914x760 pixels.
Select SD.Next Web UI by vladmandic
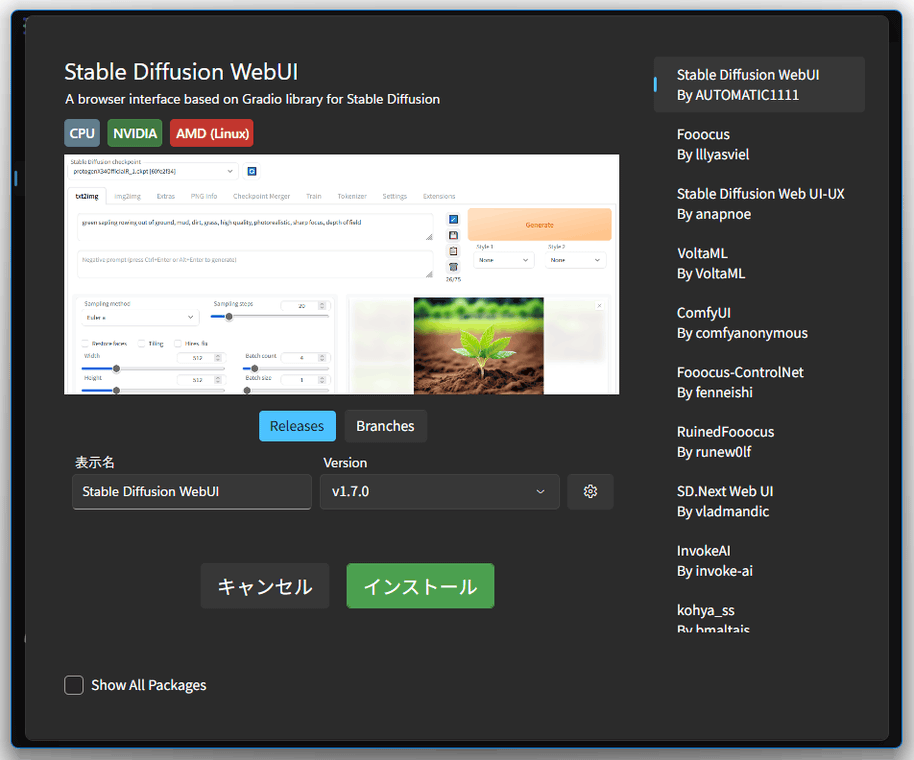coord(759,501)
